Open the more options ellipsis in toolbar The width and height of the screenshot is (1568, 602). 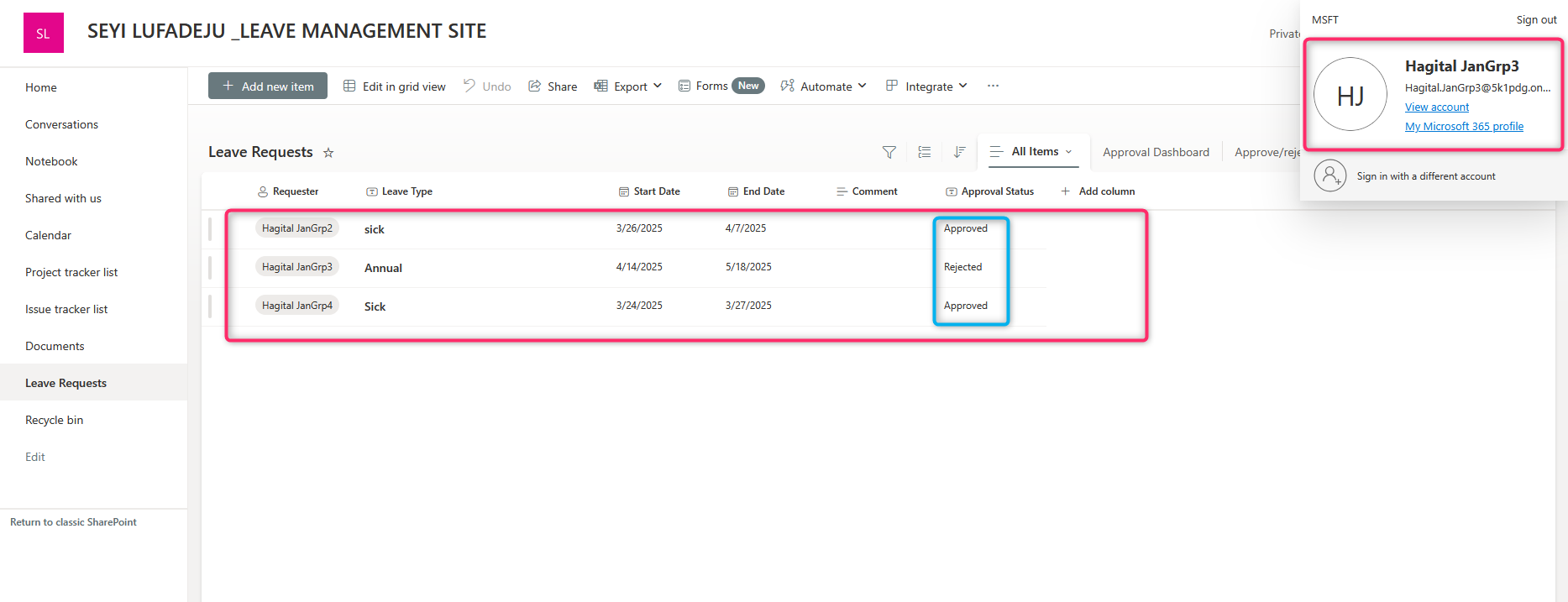pyautogui.click(x=993, y=86)
